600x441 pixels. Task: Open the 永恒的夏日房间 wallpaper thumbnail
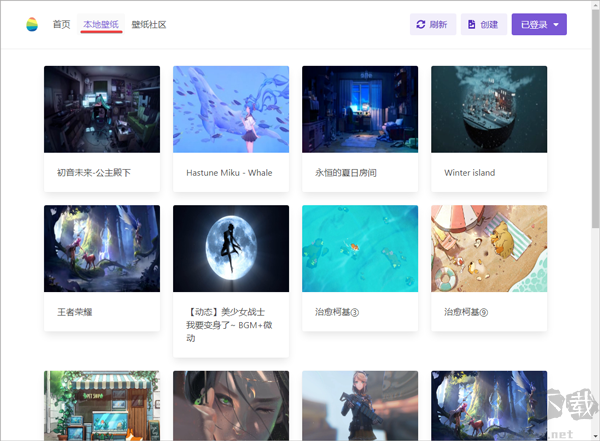360,109
